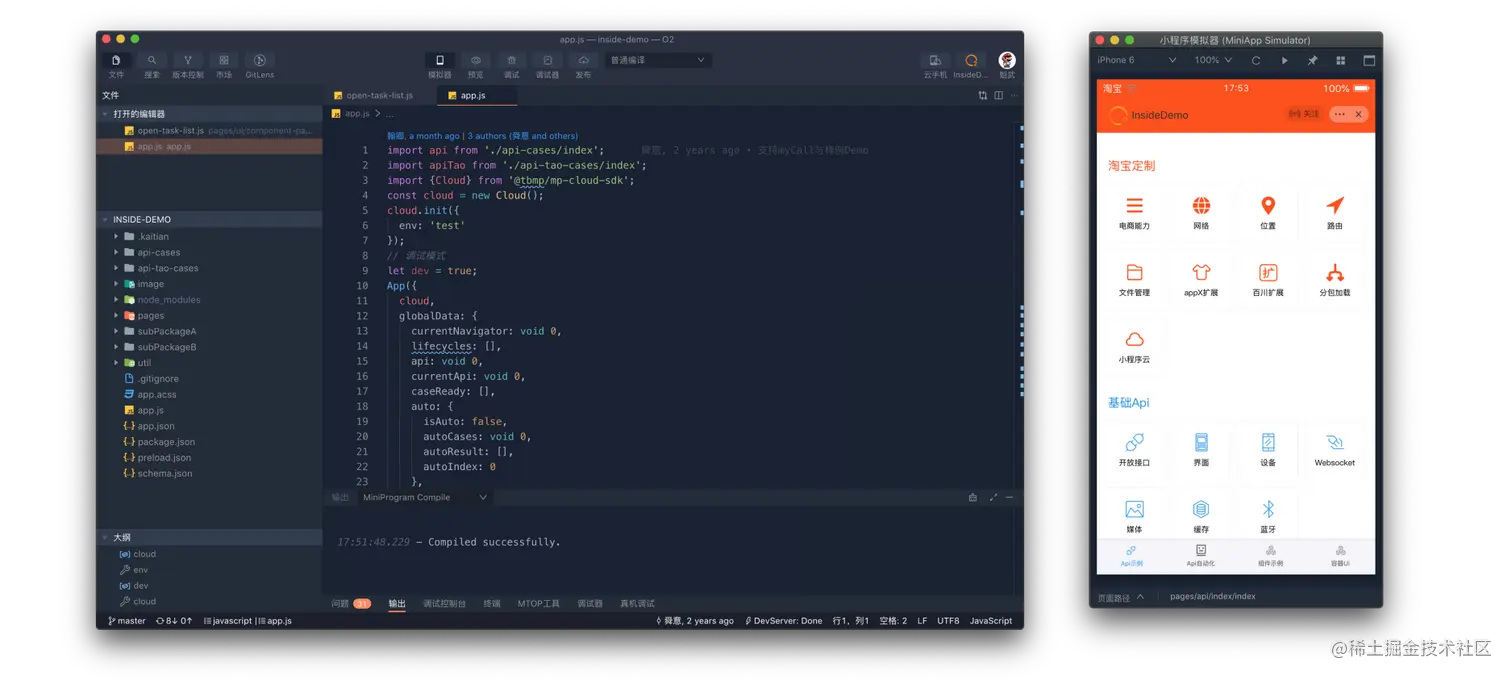The width and height of the screenshot is (1512, 679).
Task: Click the grid icon in simulator toolbar
Action: click(1341, 60)
